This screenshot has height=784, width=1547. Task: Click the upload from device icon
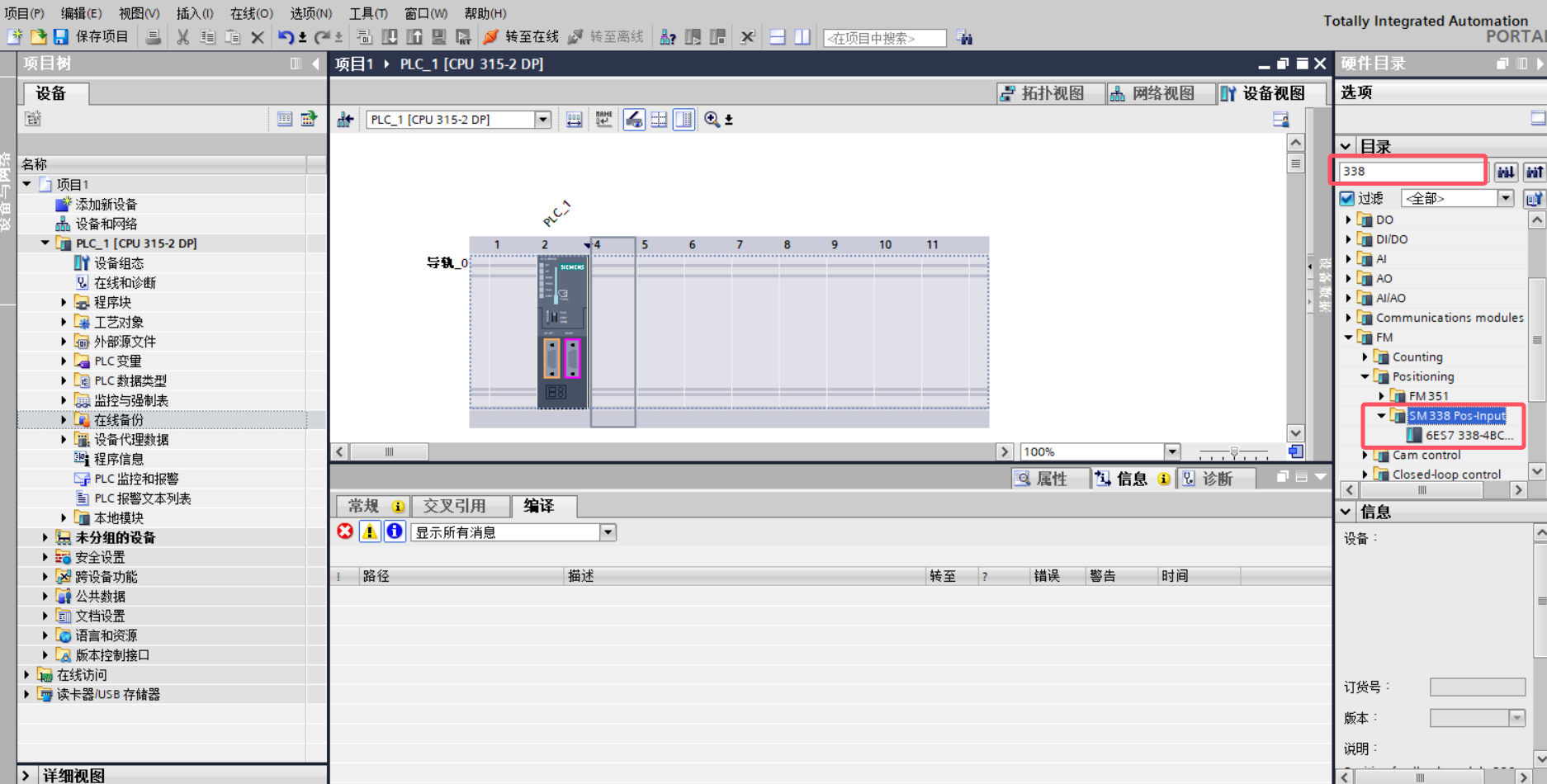pos(414,37)
